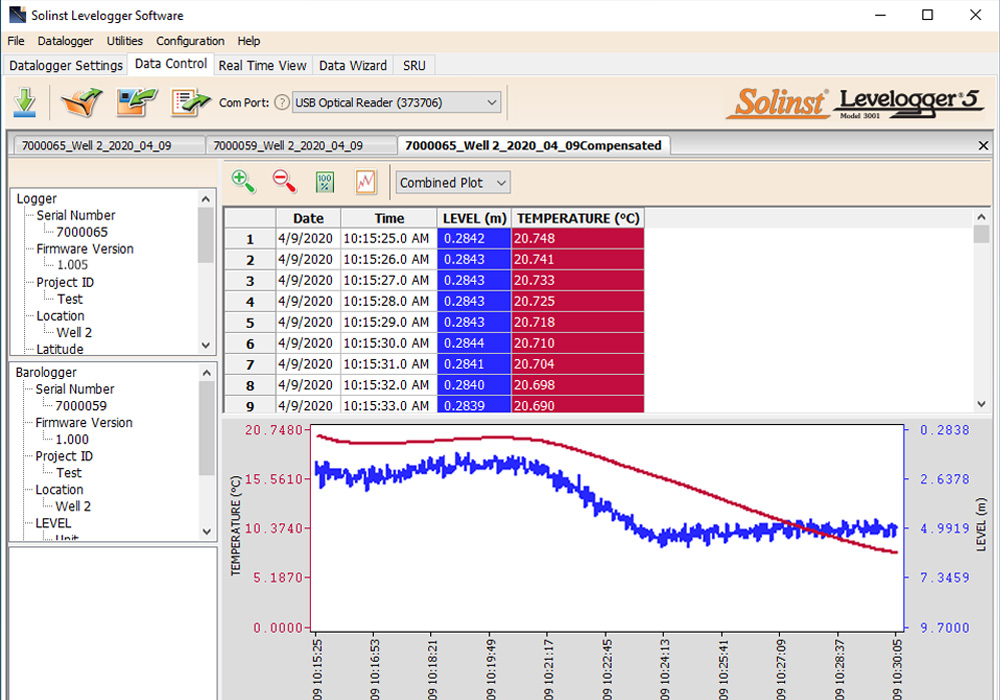
Task: Save the current data file
Action: 135,101
